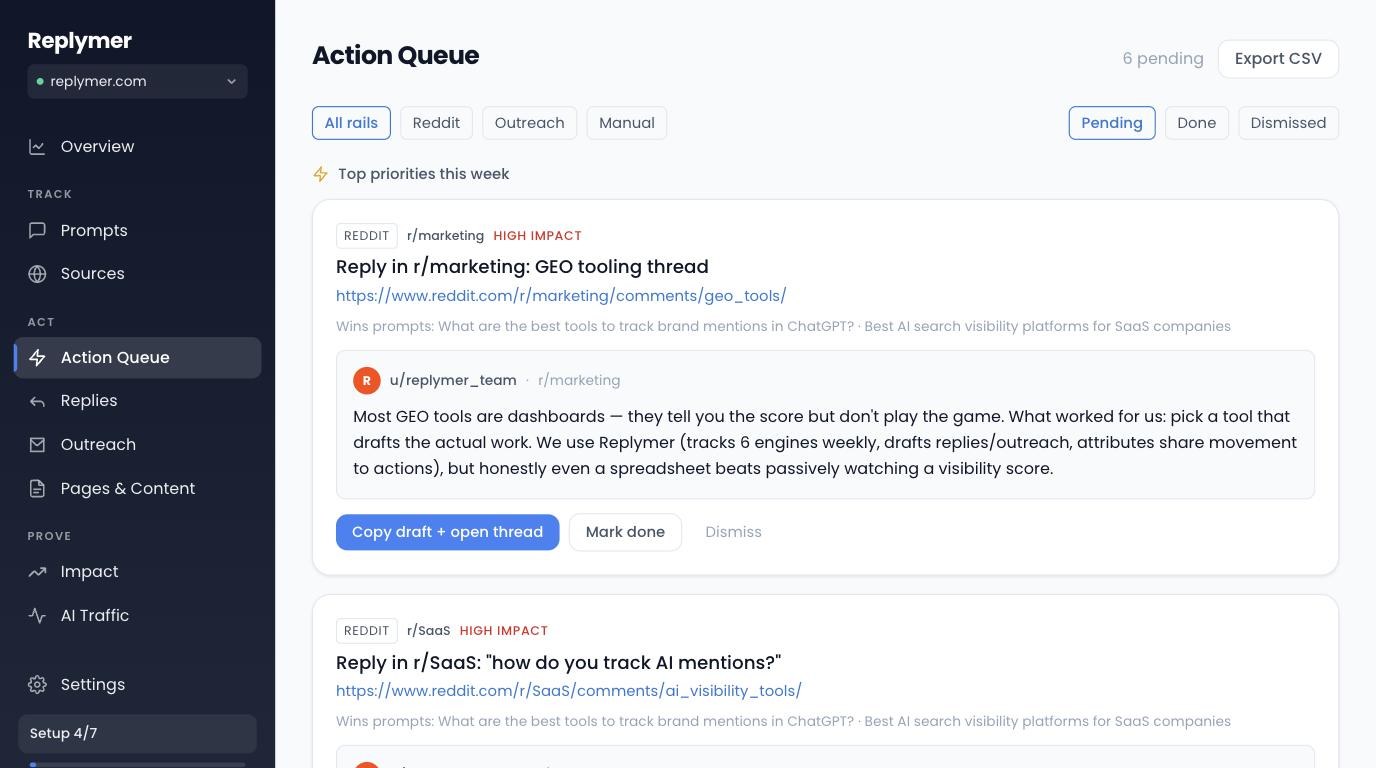Click the Outreach envelope icon

coord(37,445)
